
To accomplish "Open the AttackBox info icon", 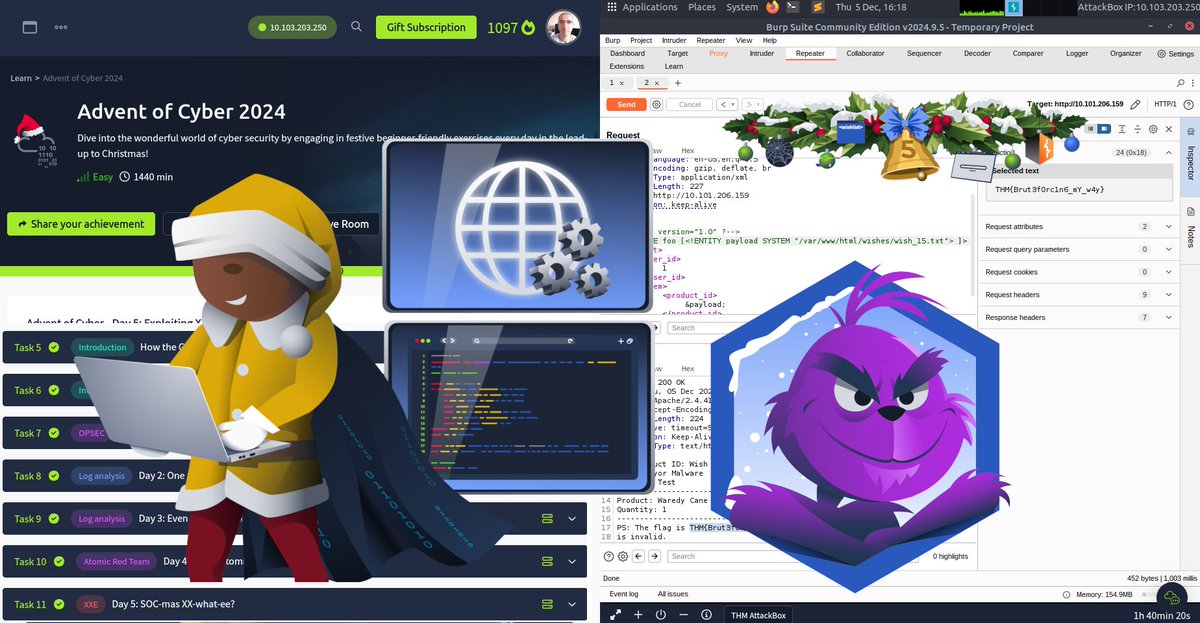I will pyautogui.click(x=707, y=614).
